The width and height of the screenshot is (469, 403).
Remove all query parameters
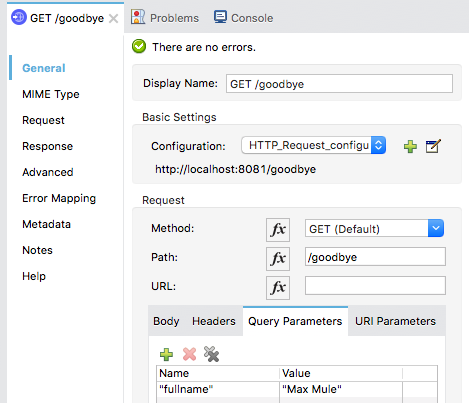click(211, 354)
